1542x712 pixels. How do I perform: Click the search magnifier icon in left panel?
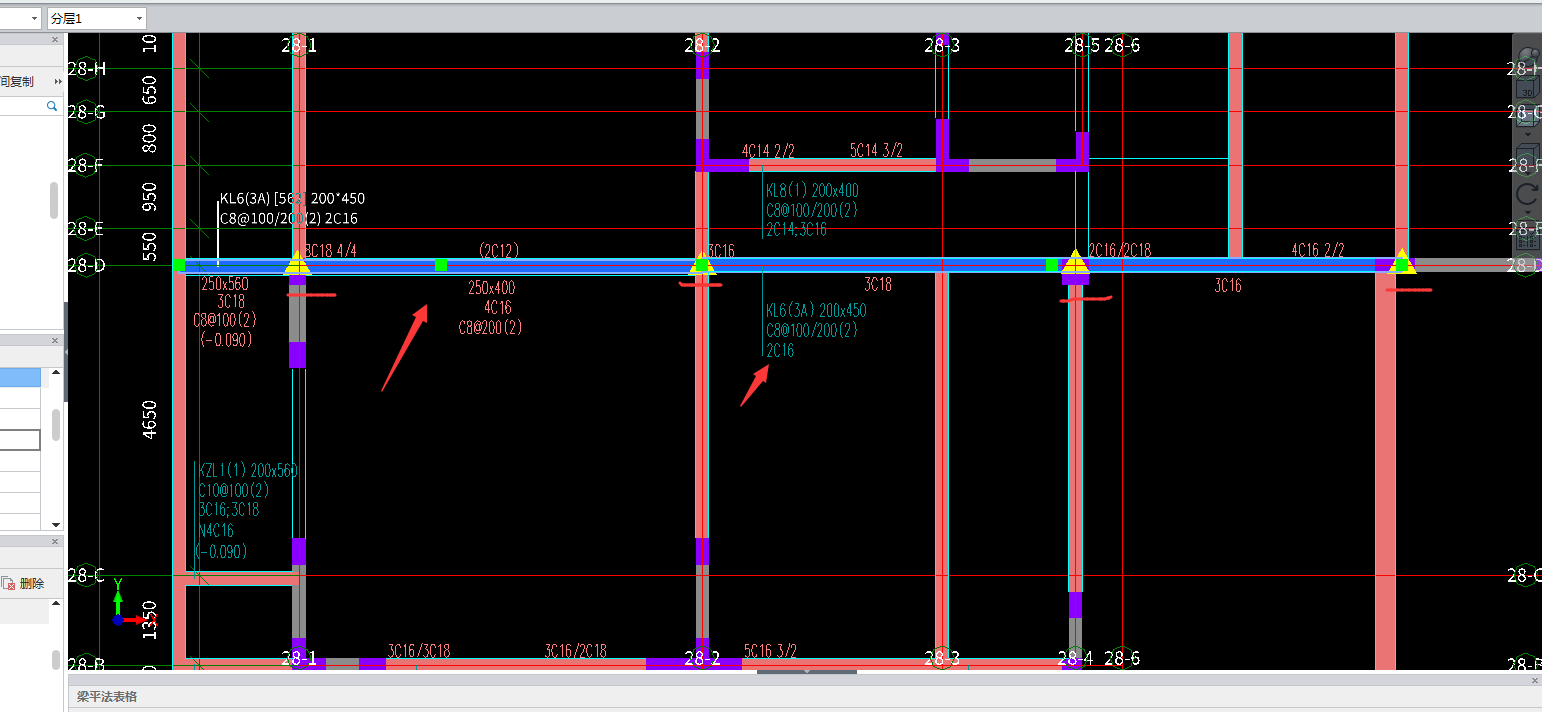52,105
